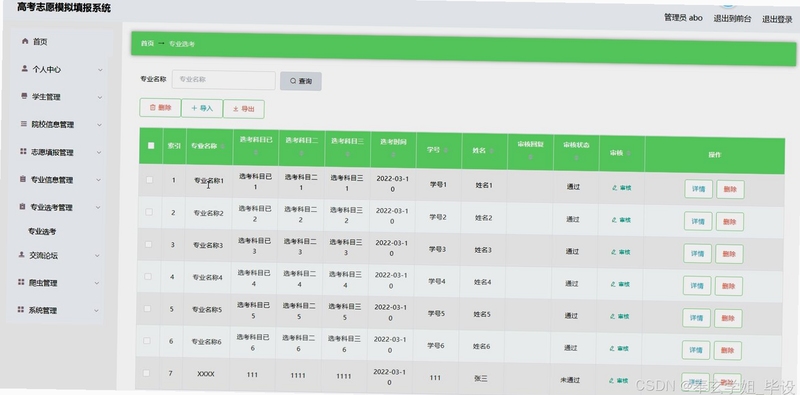The image size is (800, 395).
Task: Check the checkbox for row 专业名称4
Action: click(147, 276)
